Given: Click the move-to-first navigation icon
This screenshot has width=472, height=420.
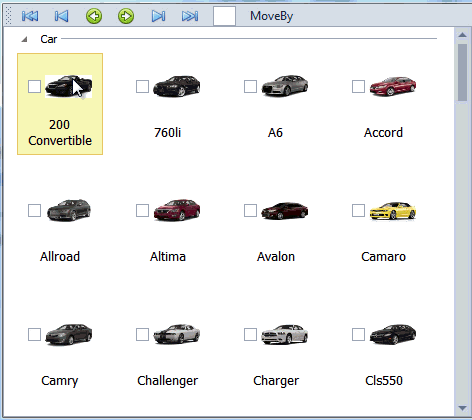Looking at the screenshot, I should pyautogui.click(x=30, y=16).
